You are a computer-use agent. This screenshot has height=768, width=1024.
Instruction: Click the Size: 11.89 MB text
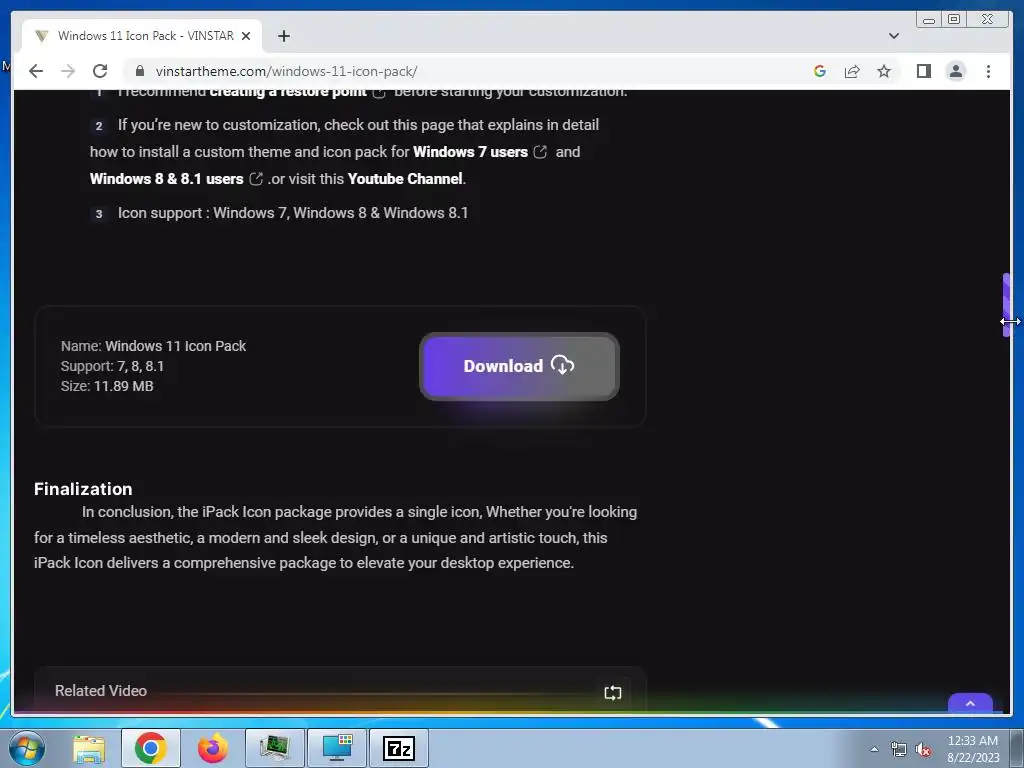[x=107, y=386]
